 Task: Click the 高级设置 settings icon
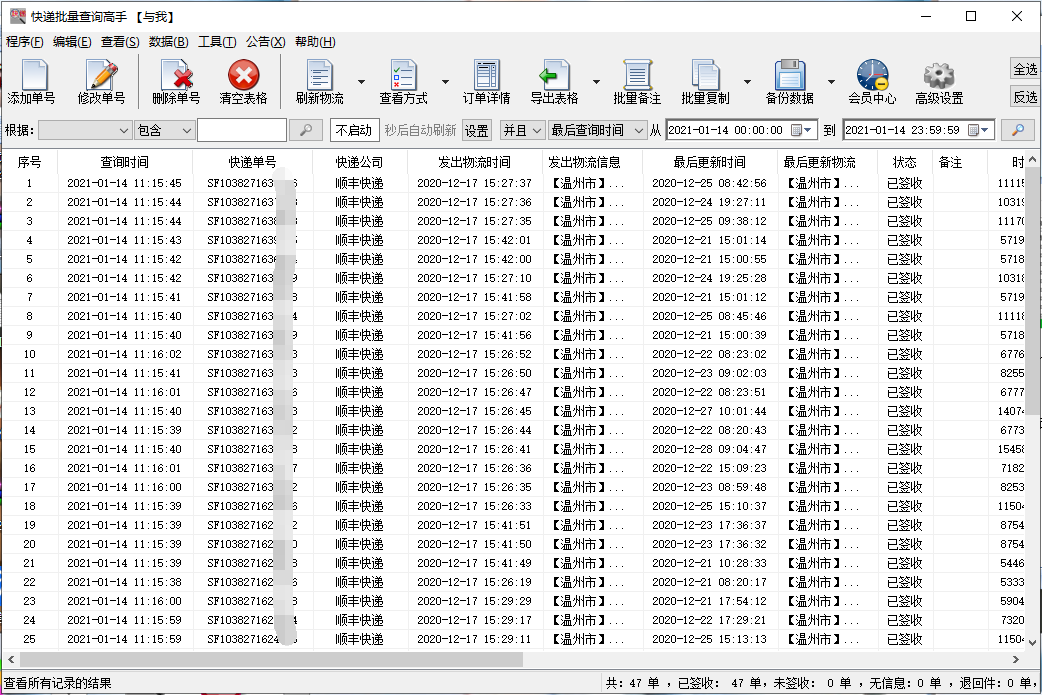click(938, 80)
